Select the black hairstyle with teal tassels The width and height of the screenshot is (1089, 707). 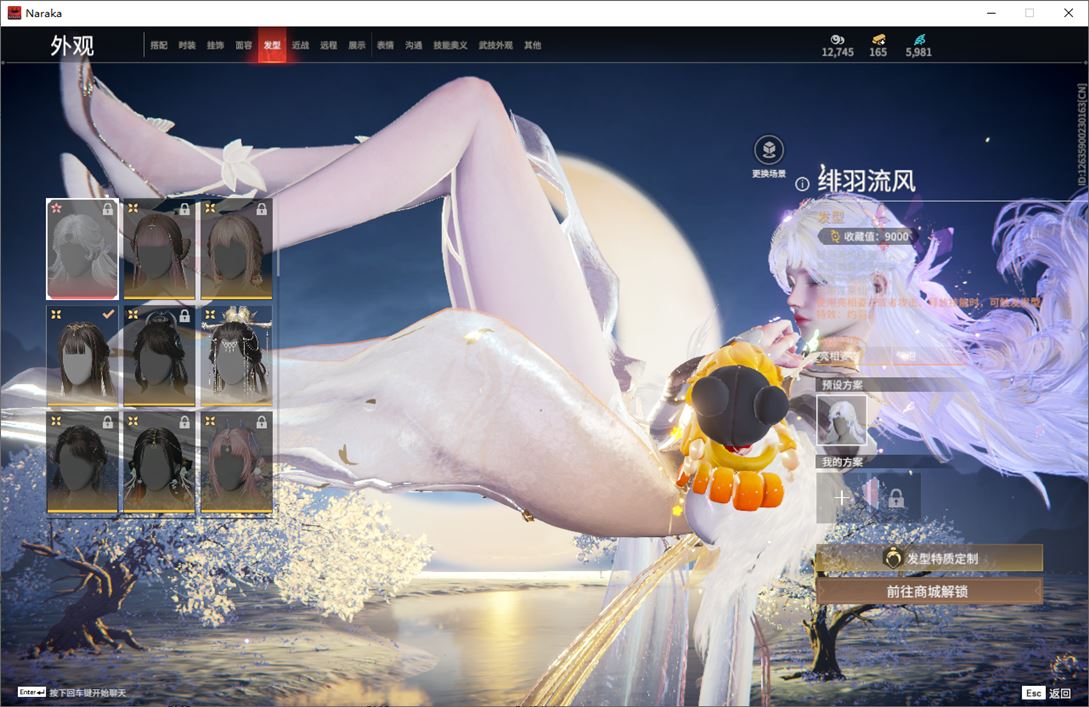coord(159,462)
